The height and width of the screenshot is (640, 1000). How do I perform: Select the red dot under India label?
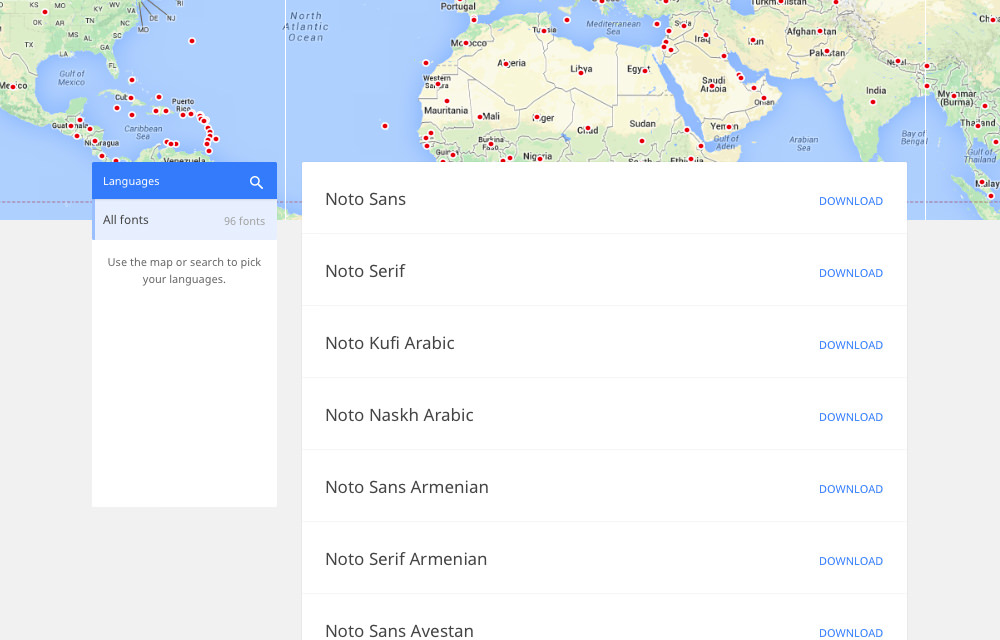(872, 102)
